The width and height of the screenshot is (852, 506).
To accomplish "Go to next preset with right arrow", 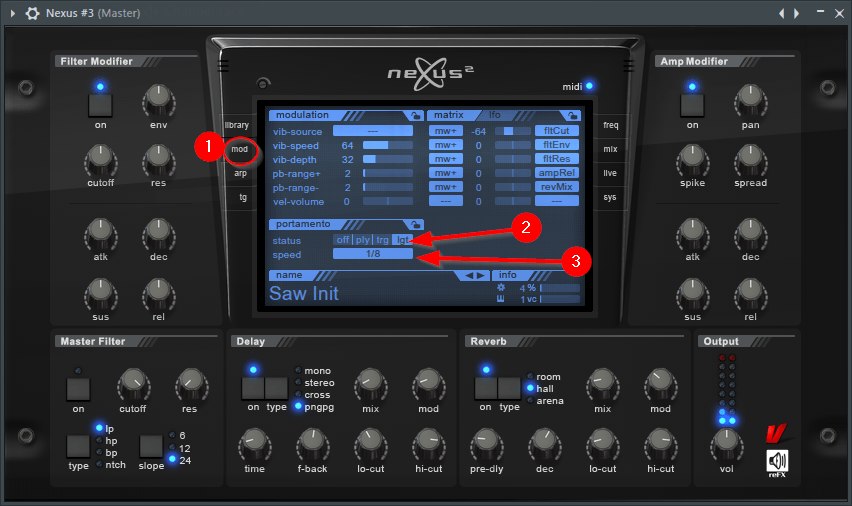I will 481,275.
